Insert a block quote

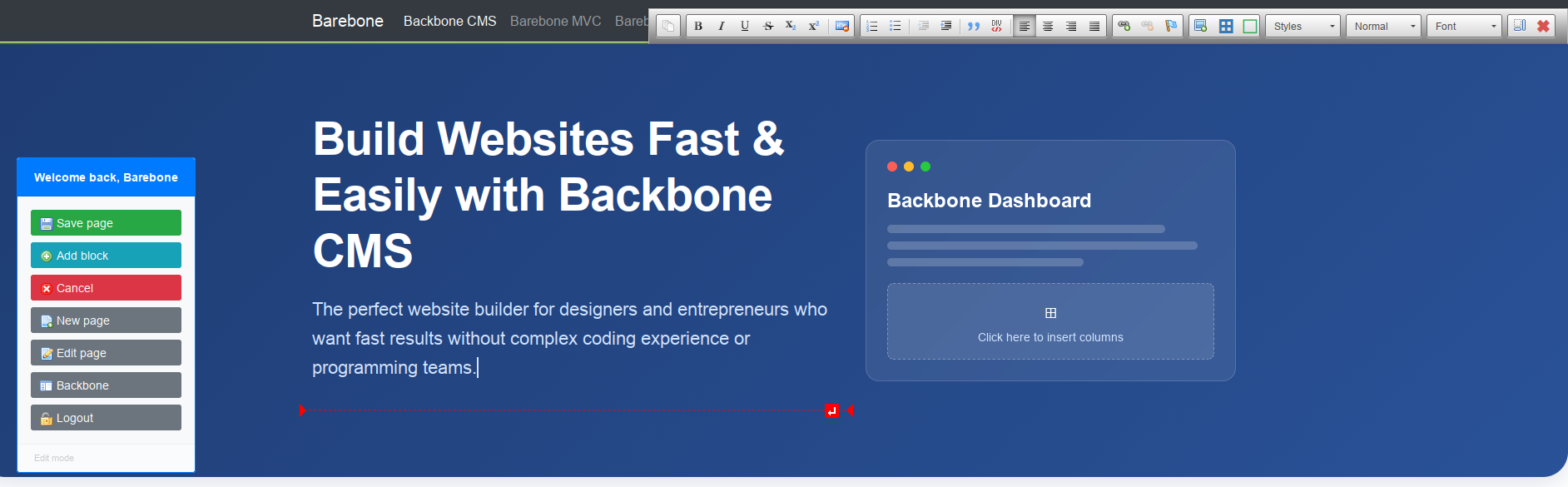(974, 26)
